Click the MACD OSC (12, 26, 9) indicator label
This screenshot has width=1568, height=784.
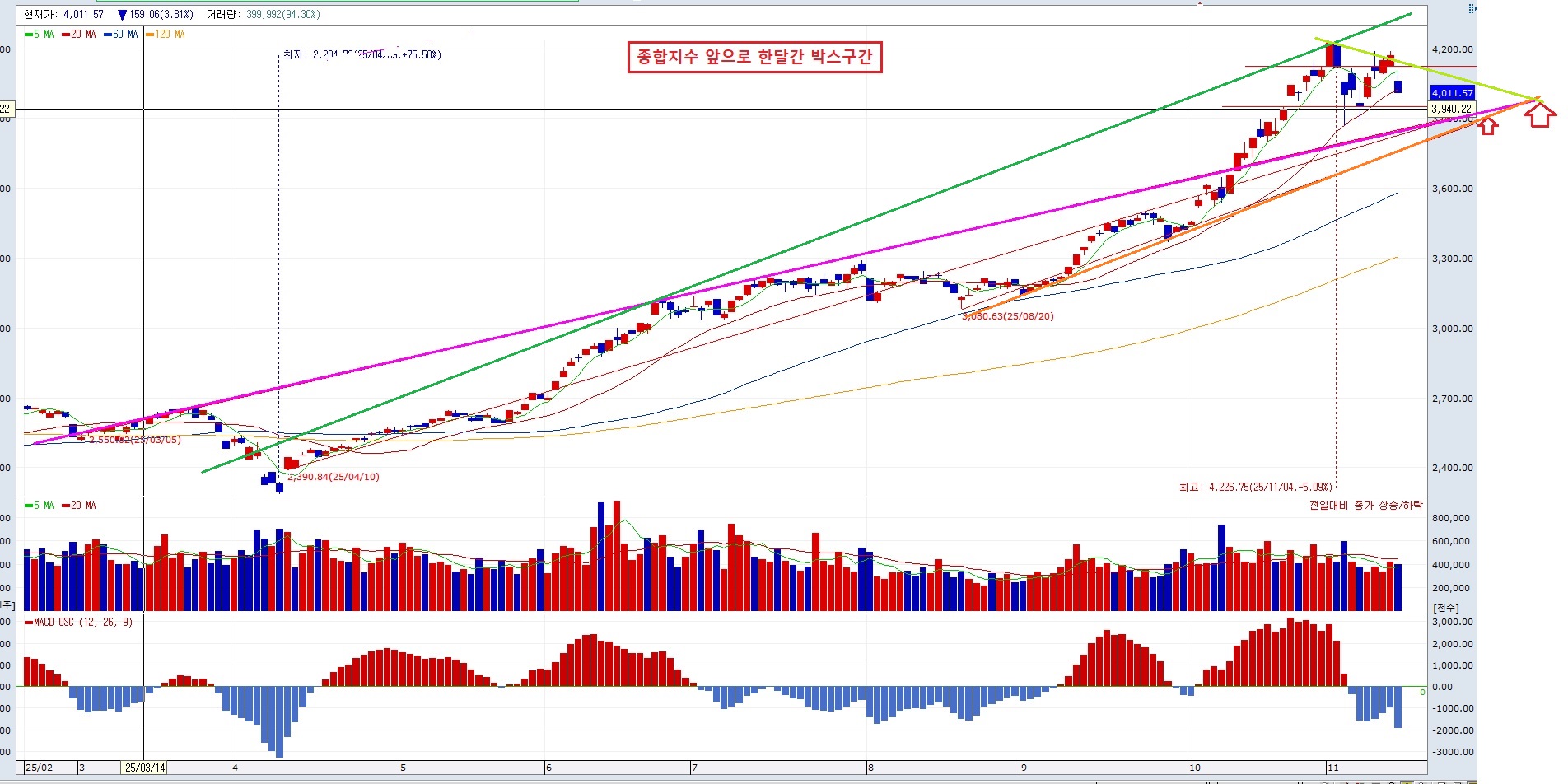pos(79,623)
